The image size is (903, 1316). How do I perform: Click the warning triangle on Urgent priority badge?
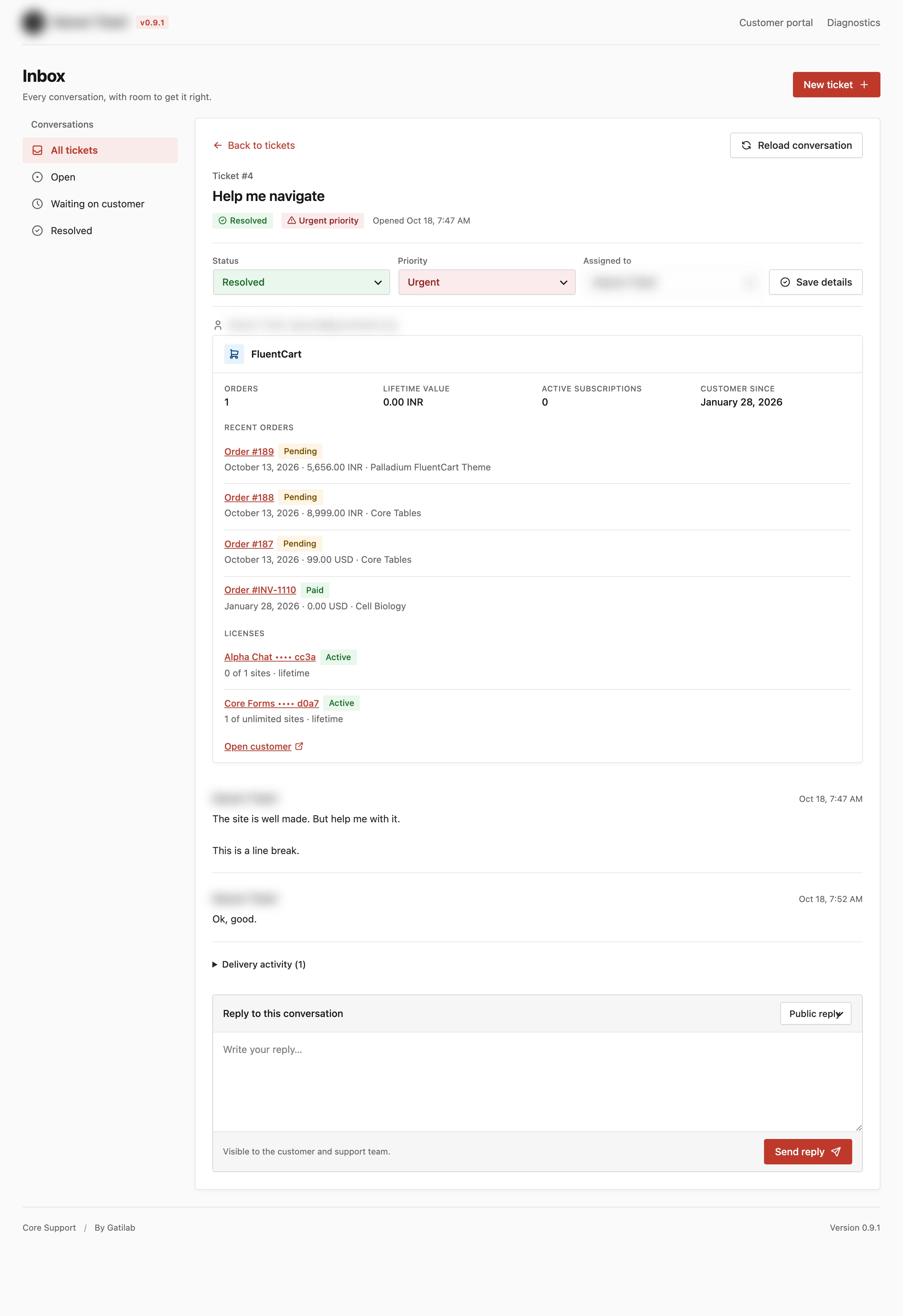[292, 220]
